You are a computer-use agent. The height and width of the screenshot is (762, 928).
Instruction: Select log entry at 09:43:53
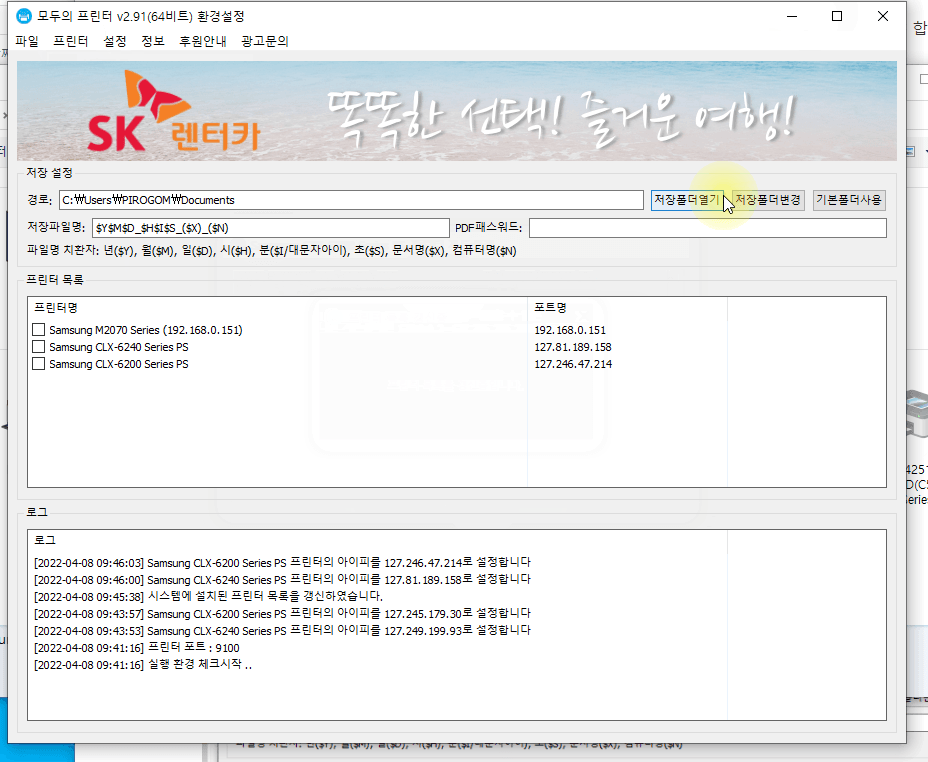pos(282,631)
